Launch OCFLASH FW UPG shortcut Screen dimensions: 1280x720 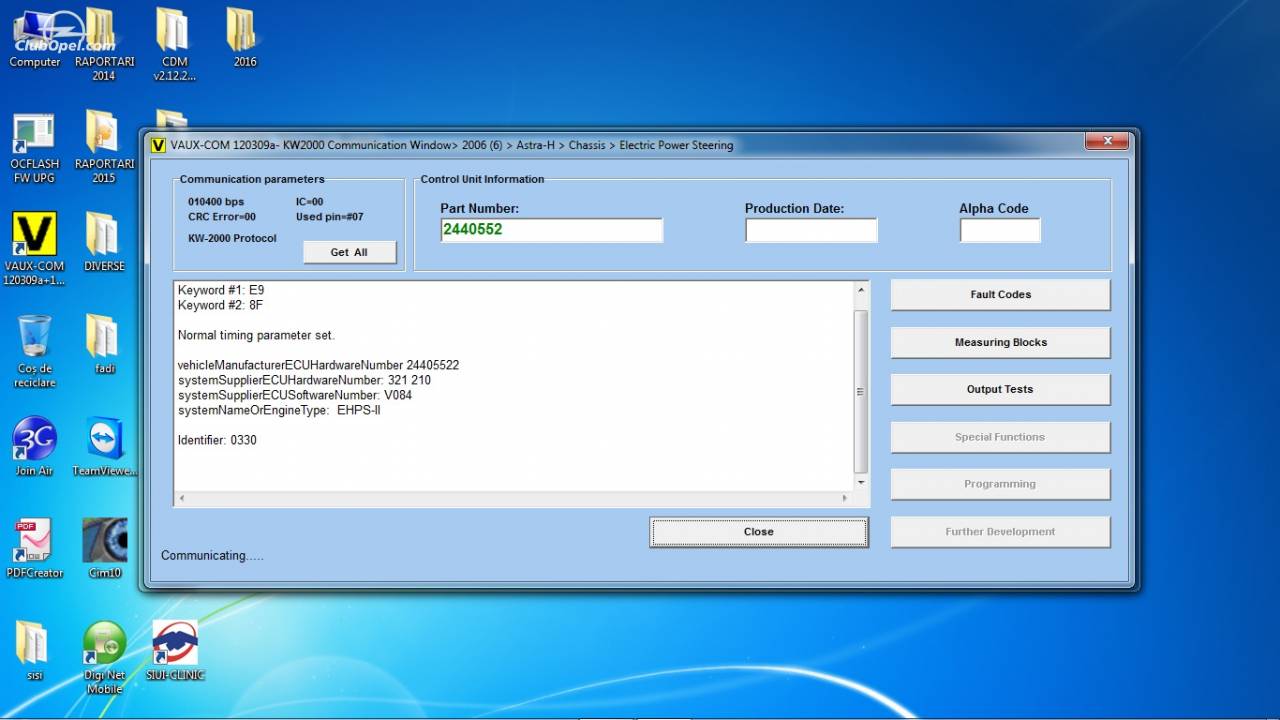[x=35, y=148]
